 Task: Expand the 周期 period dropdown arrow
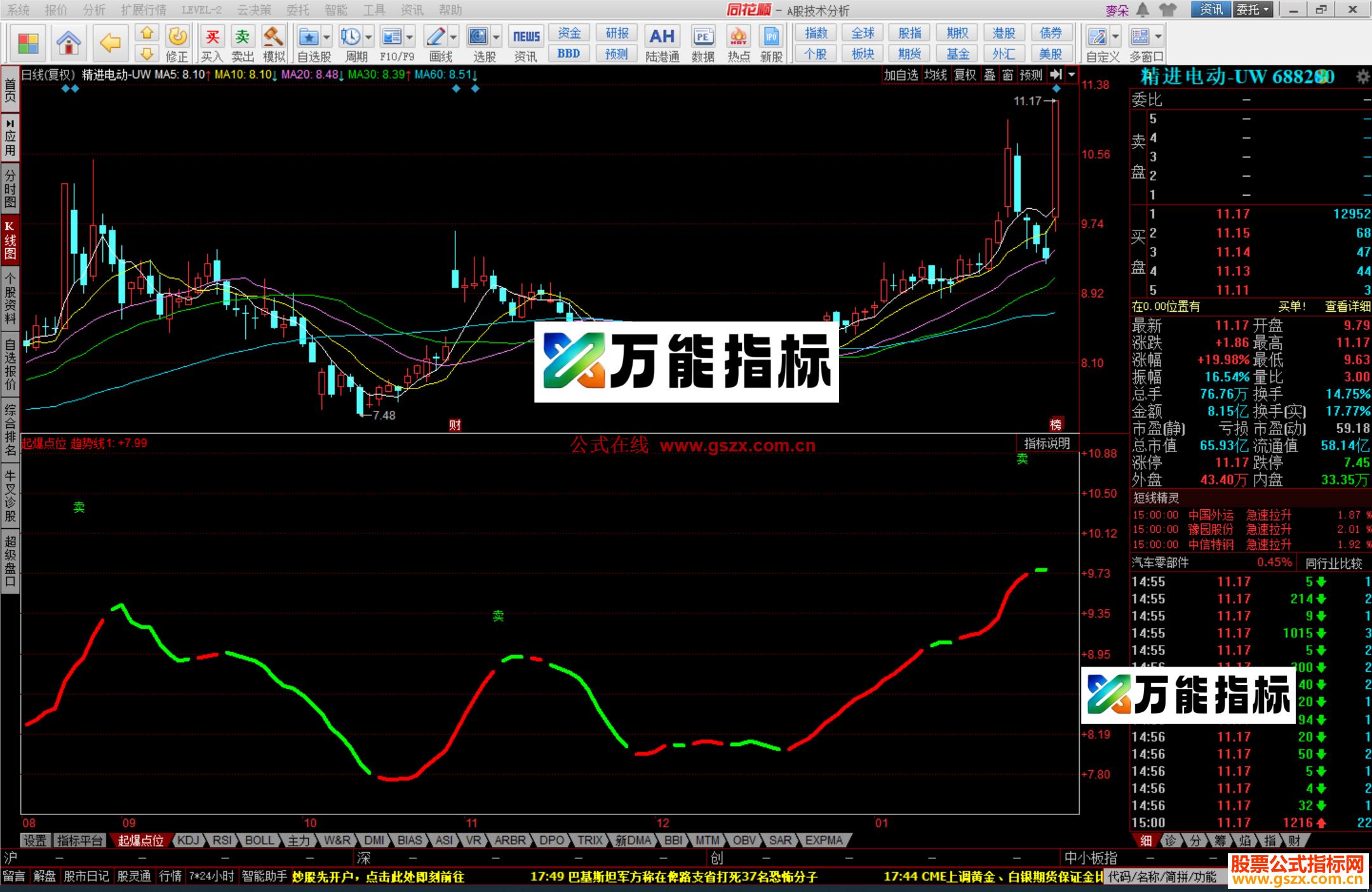[x=368, y=37]
